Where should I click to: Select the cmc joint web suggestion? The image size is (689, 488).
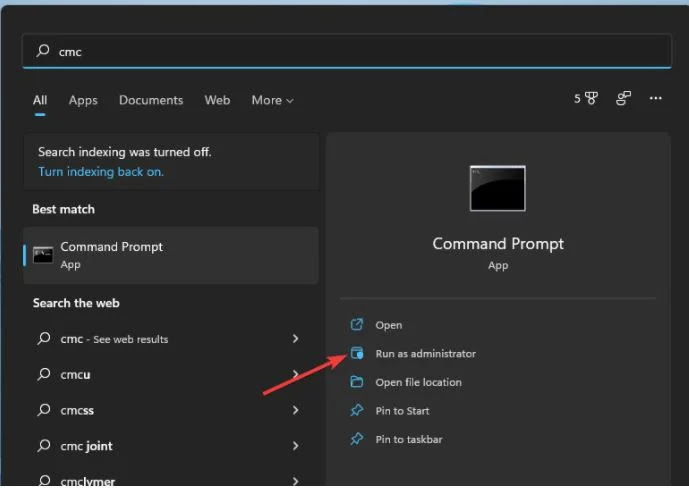pos(171,446)
